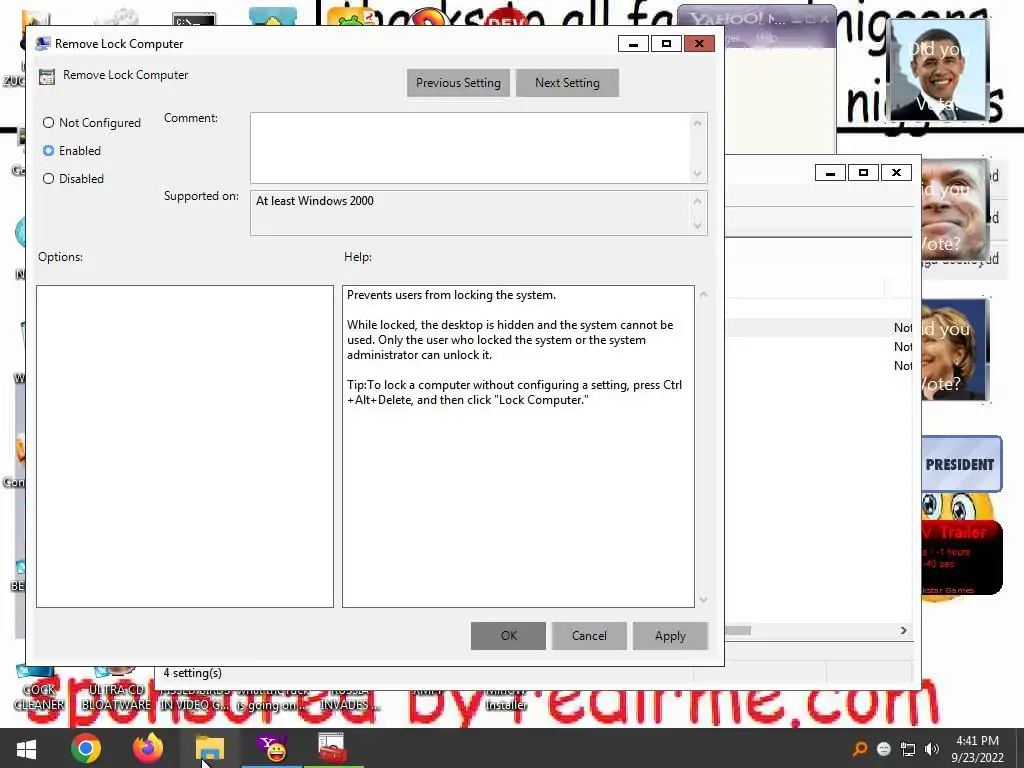The width and height of the screenshot is (1024, 768).
Task: Click the '4 setting(s)' status bar text
Action: click(193, 673)
